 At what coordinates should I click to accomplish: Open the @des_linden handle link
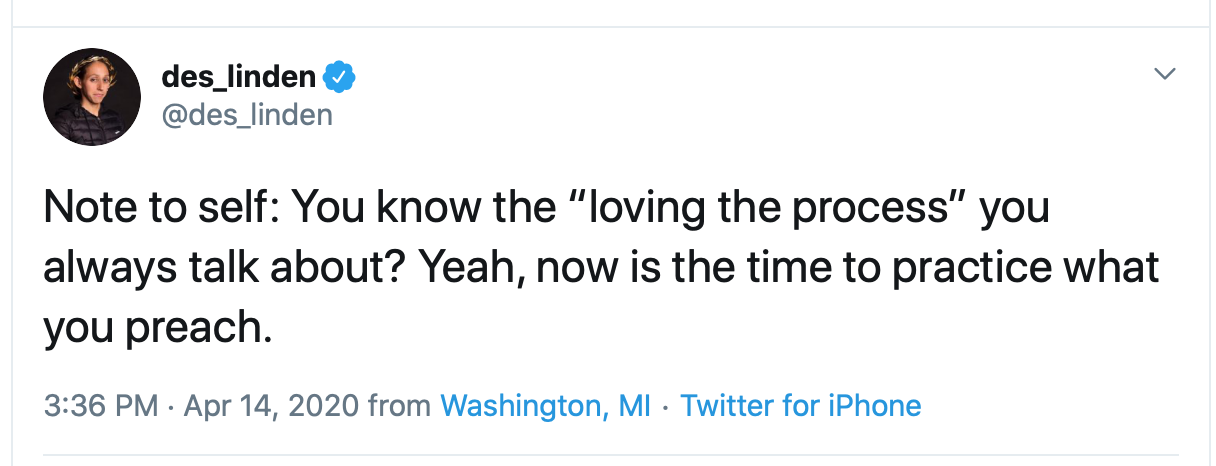pos(246,115)
